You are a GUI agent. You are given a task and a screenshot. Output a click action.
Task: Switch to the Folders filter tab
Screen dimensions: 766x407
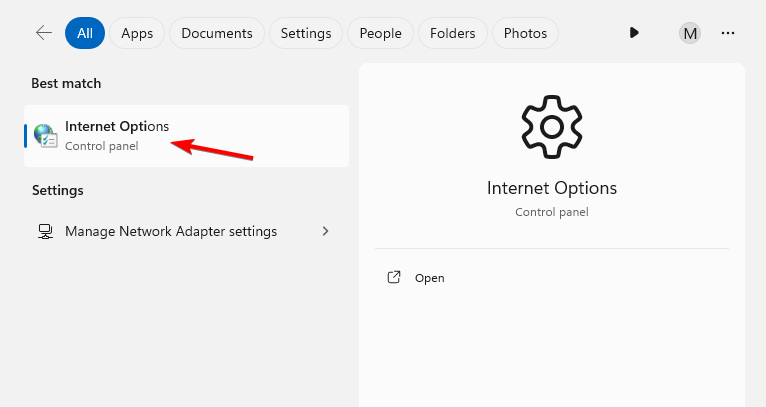[x=452, y=33]
